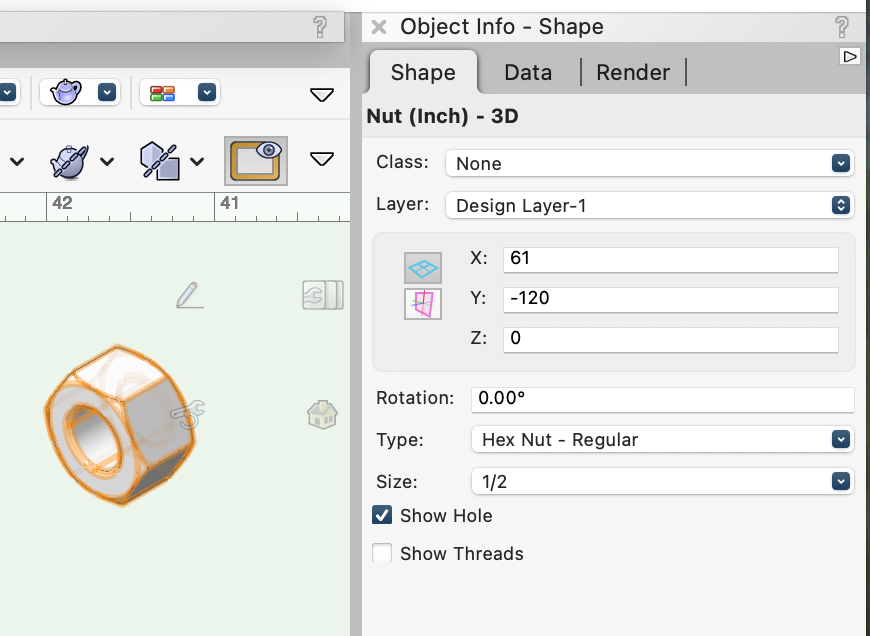Click inside the Rotation input field
Viewport: 870px width, 636px height.
(662, 399)
